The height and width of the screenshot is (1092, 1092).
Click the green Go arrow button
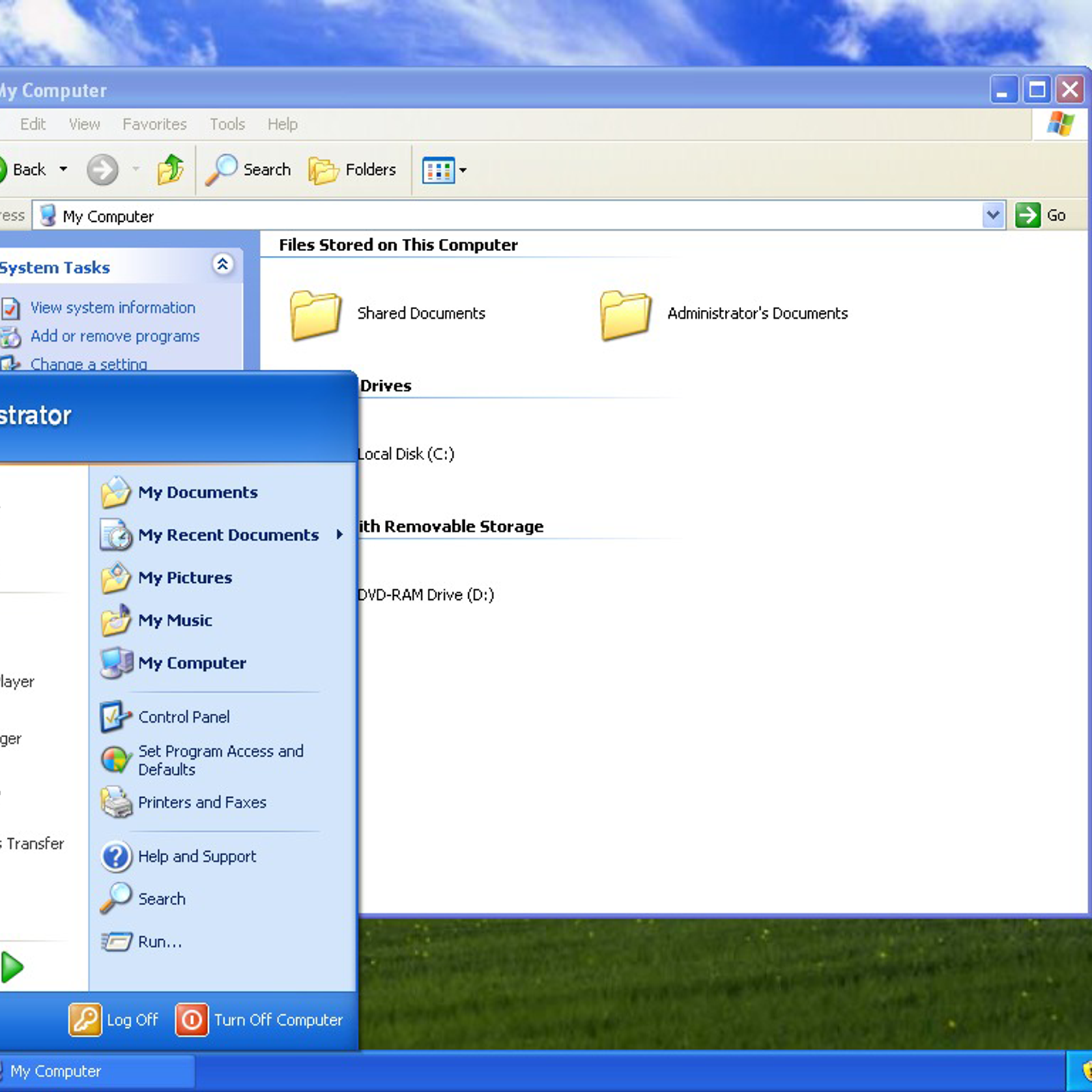point(1028,216)
